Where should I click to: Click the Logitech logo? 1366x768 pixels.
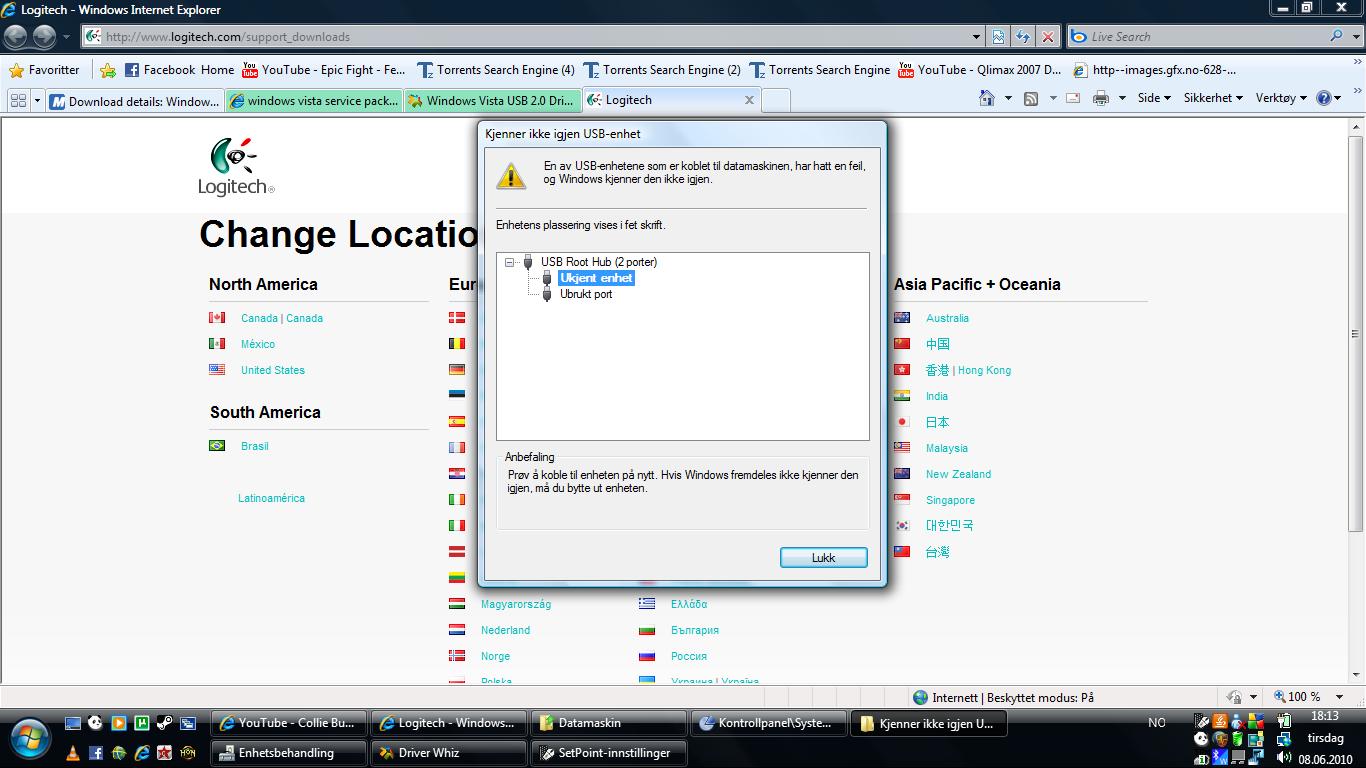pyautogui.click(x=235, y=165)
